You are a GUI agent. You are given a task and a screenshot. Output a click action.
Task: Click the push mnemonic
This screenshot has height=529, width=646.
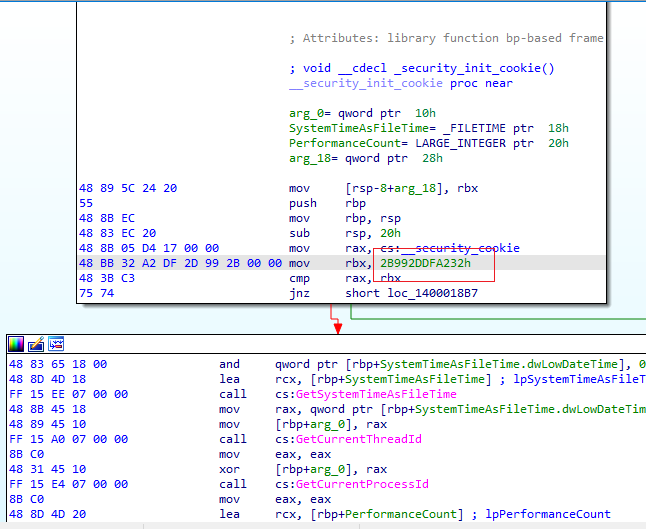pyautogui.click(x=303, y=203)
